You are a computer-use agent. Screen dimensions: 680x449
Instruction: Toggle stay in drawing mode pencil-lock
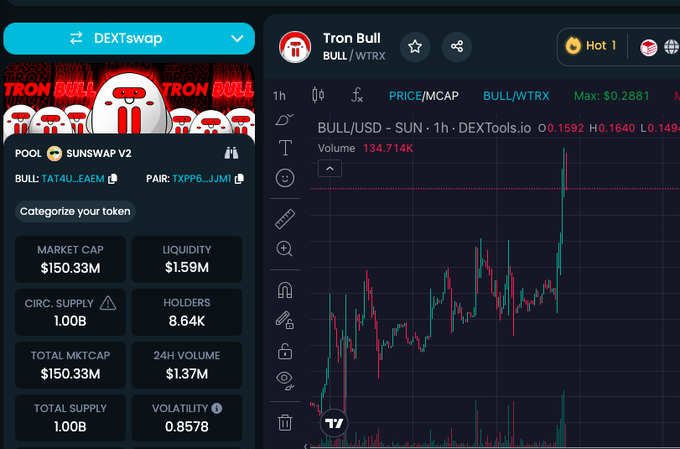(284, 320)
